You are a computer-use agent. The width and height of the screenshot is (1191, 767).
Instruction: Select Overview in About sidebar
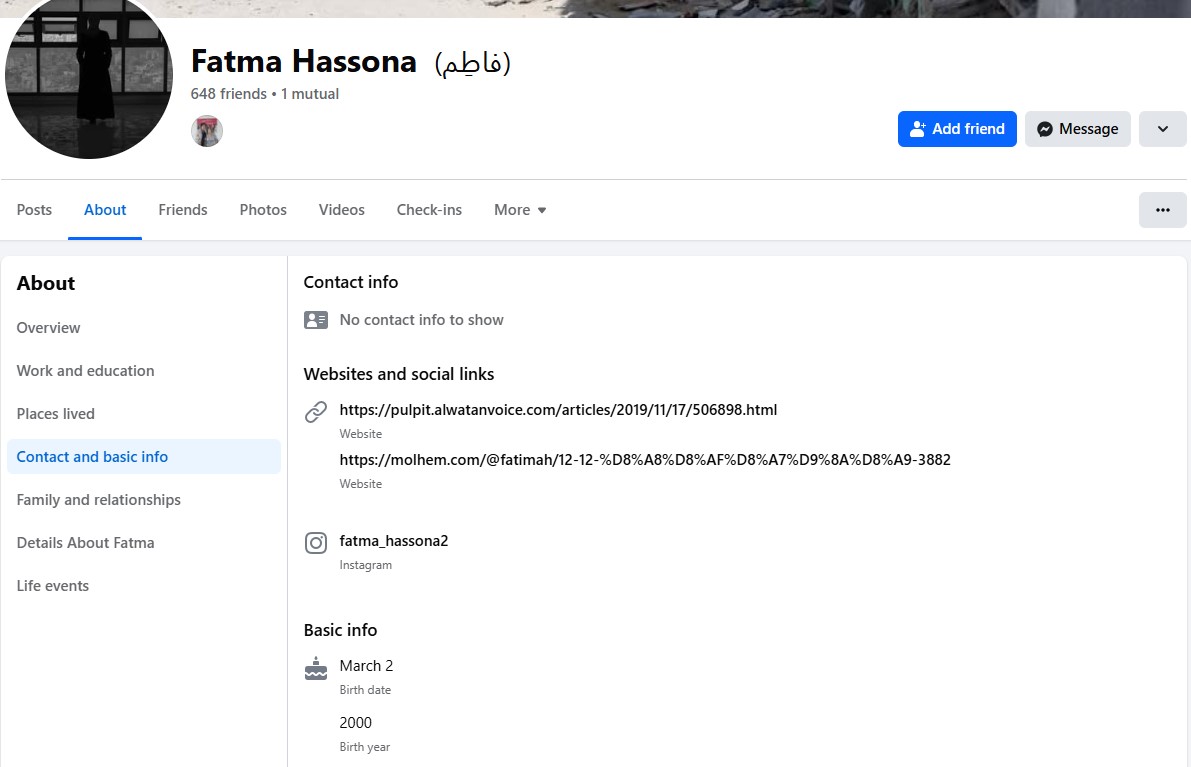coord(144,328)
